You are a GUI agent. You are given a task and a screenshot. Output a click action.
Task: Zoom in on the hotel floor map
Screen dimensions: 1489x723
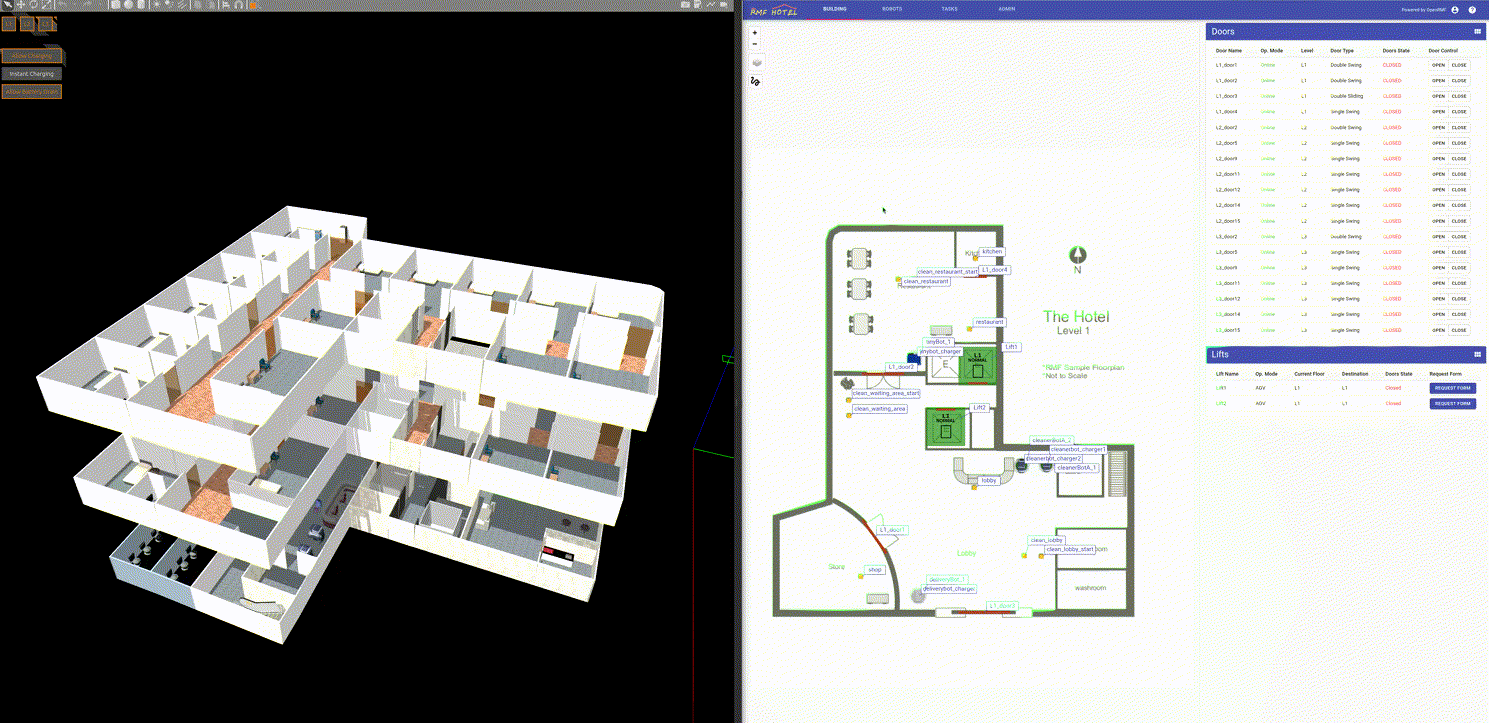[x=754, y=33]
